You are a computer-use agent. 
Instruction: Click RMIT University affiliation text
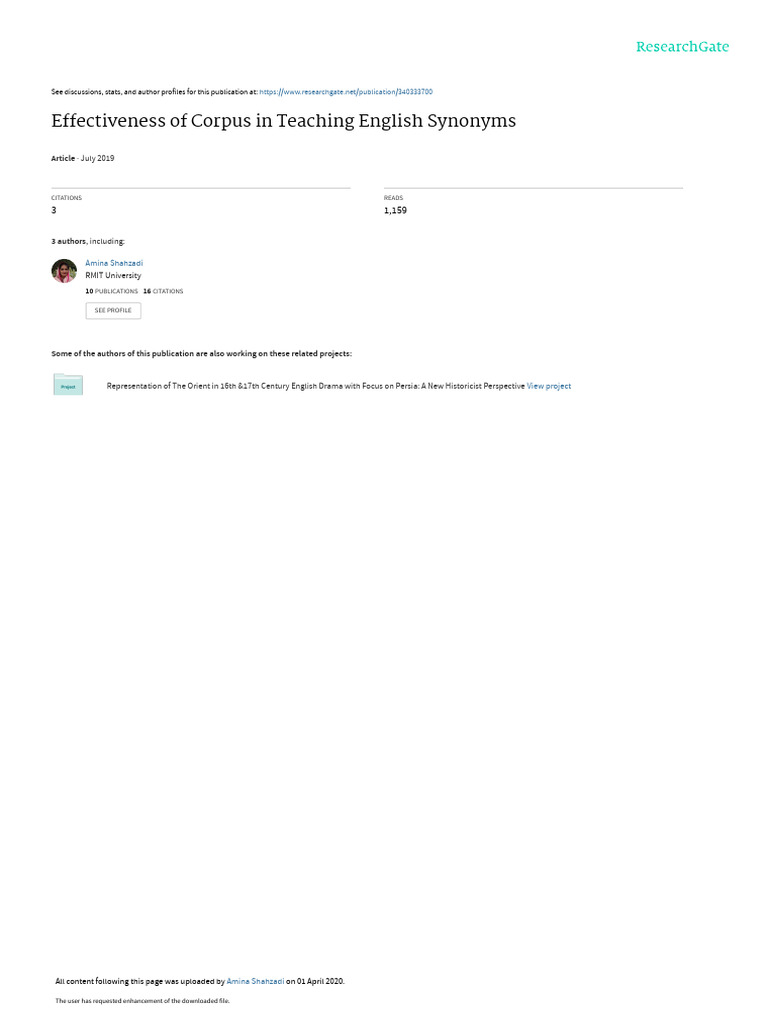[x=113, y=276]
